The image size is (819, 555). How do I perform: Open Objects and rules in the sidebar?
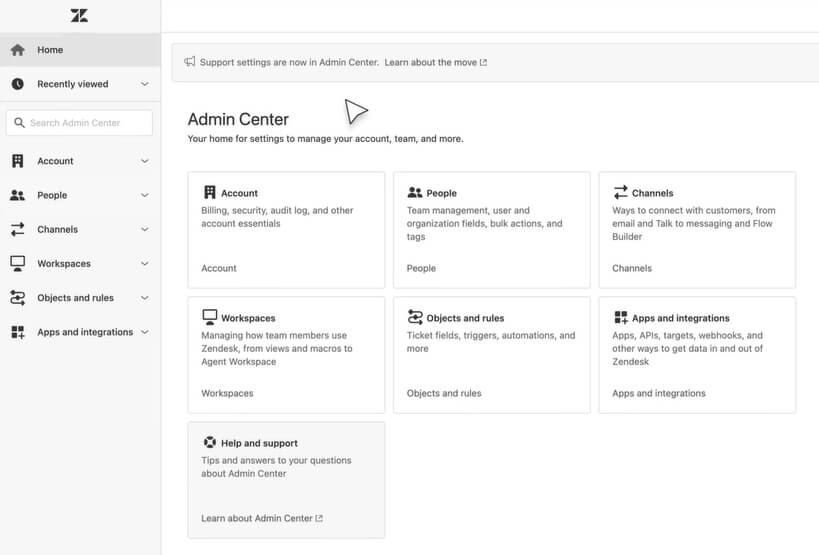(80, 298)
